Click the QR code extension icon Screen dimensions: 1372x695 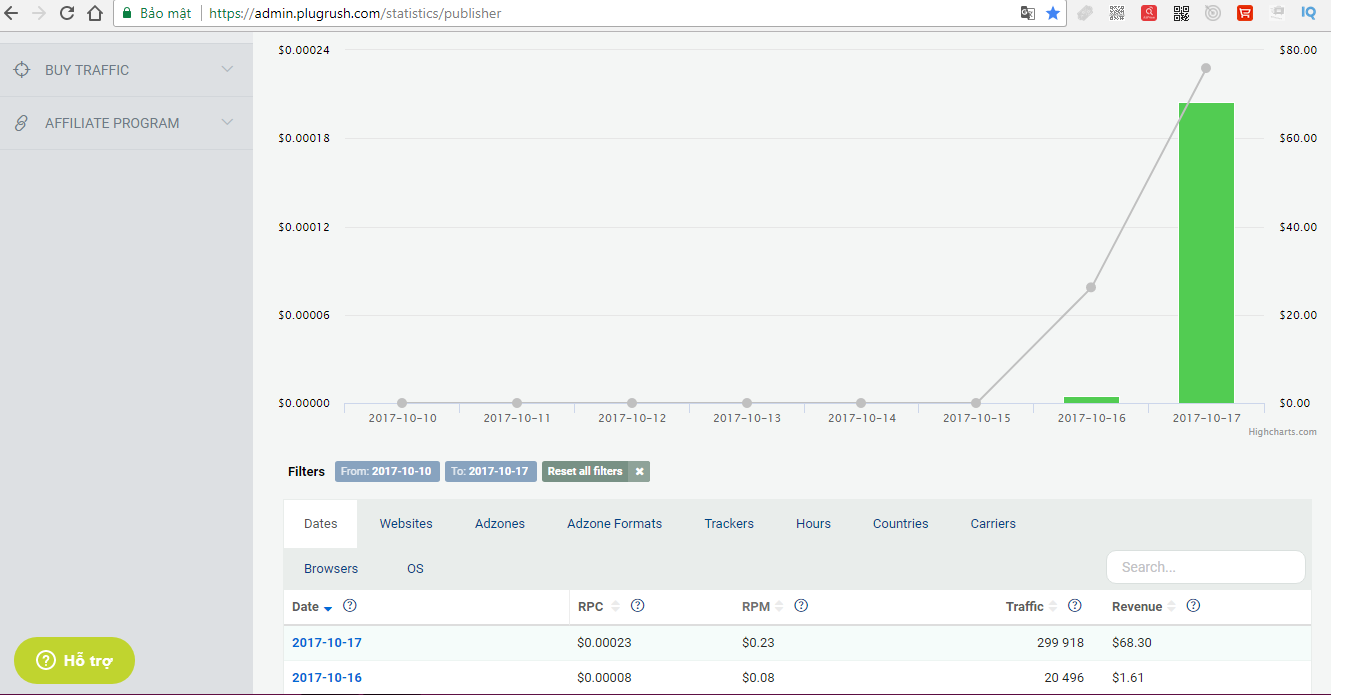click(x=1181, y=13)
